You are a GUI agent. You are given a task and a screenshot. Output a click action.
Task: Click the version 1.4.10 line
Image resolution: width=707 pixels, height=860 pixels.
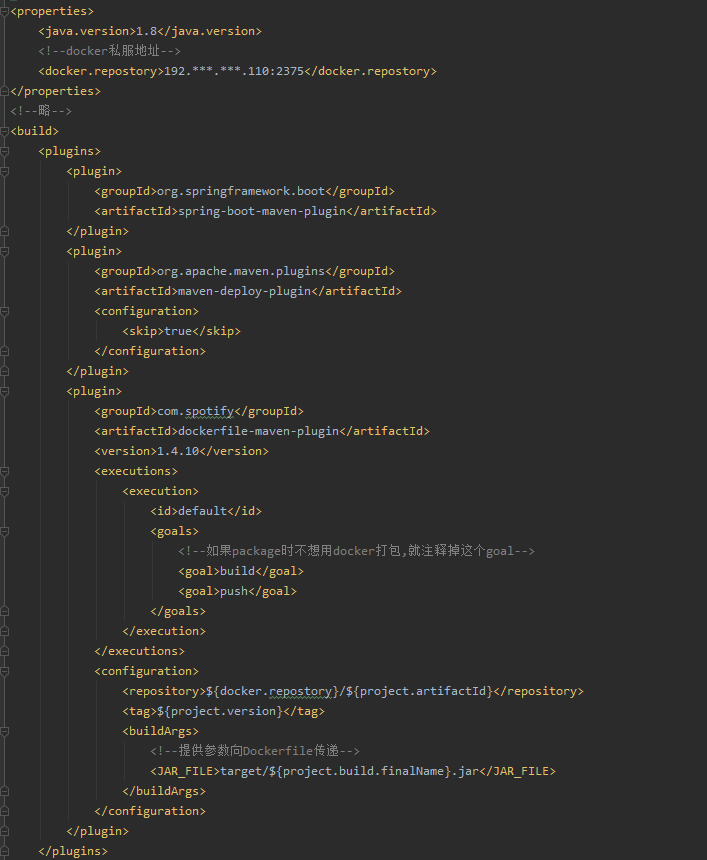coord(182,451)
